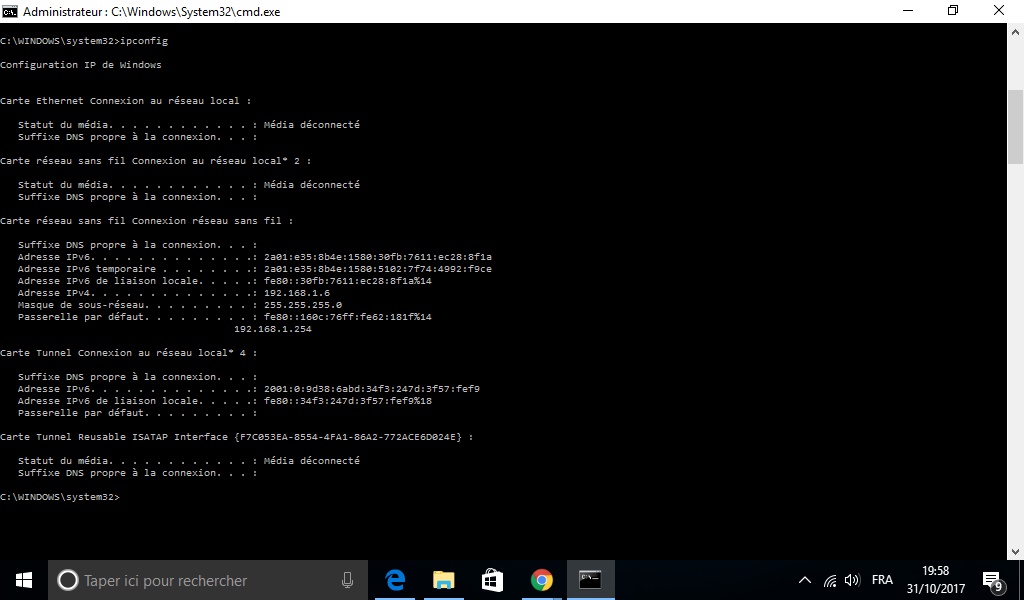This screenshot has height=600, width=1024.
Task: Launch Google Chrome from the taskbar
Action: [541, 580]
